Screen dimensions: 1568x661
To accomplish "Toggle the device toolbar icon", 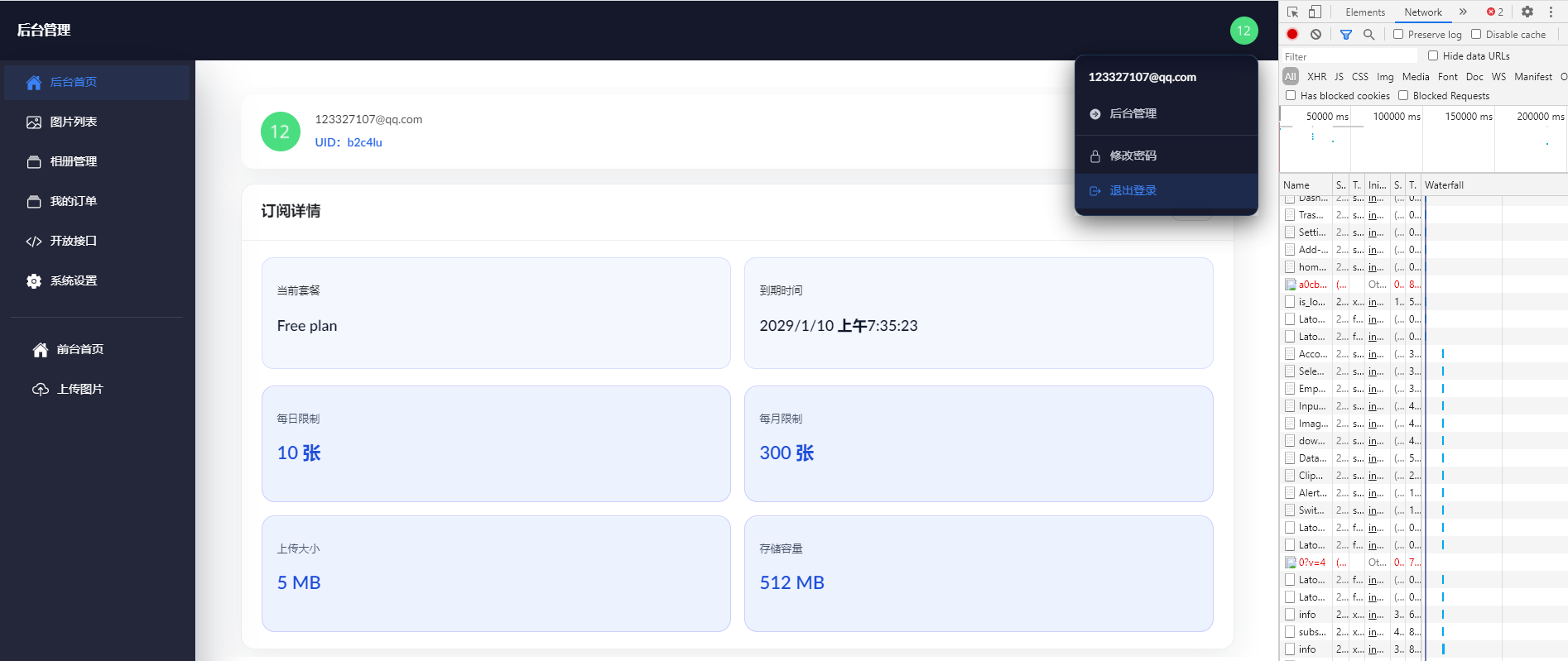I will [x=1315, y=12].
